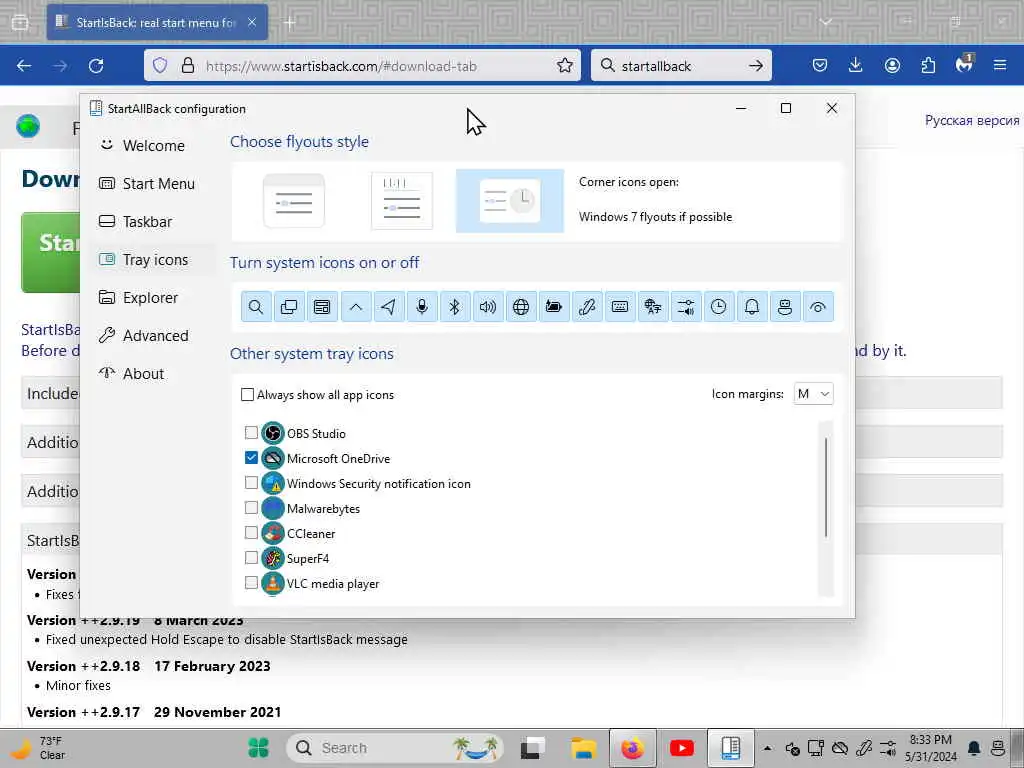
Task: Open the Taskbar section
Action: click(151, 221)
